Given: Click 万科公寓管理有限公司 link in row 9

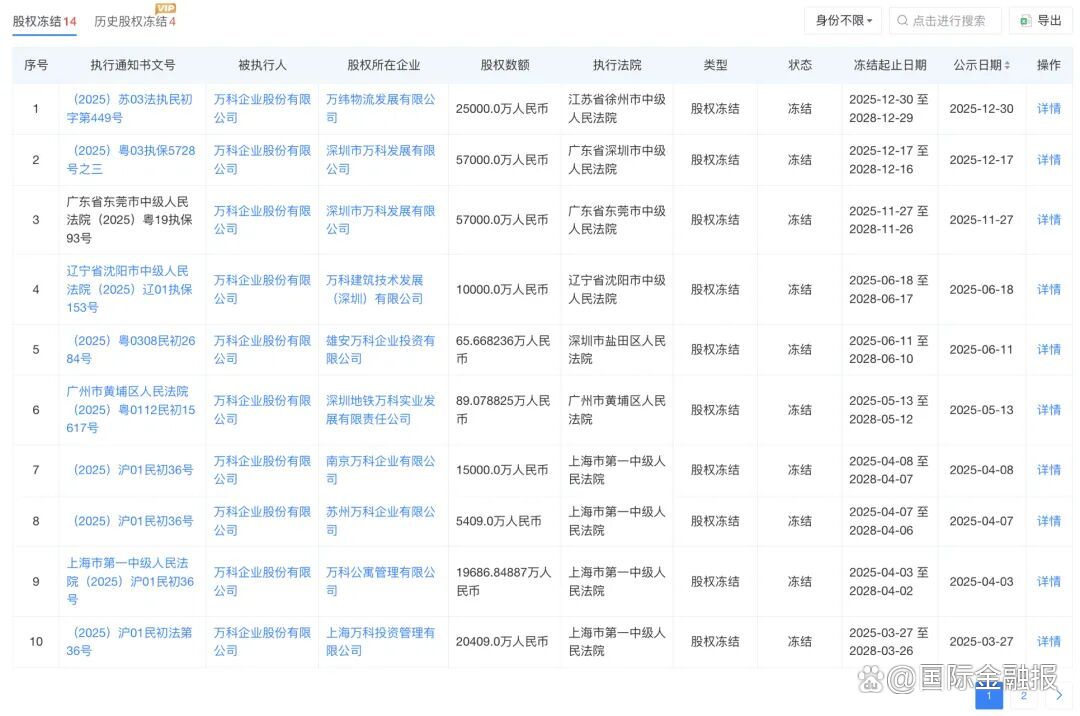Looking at the screenshot, I should click(x=380, y=580).
